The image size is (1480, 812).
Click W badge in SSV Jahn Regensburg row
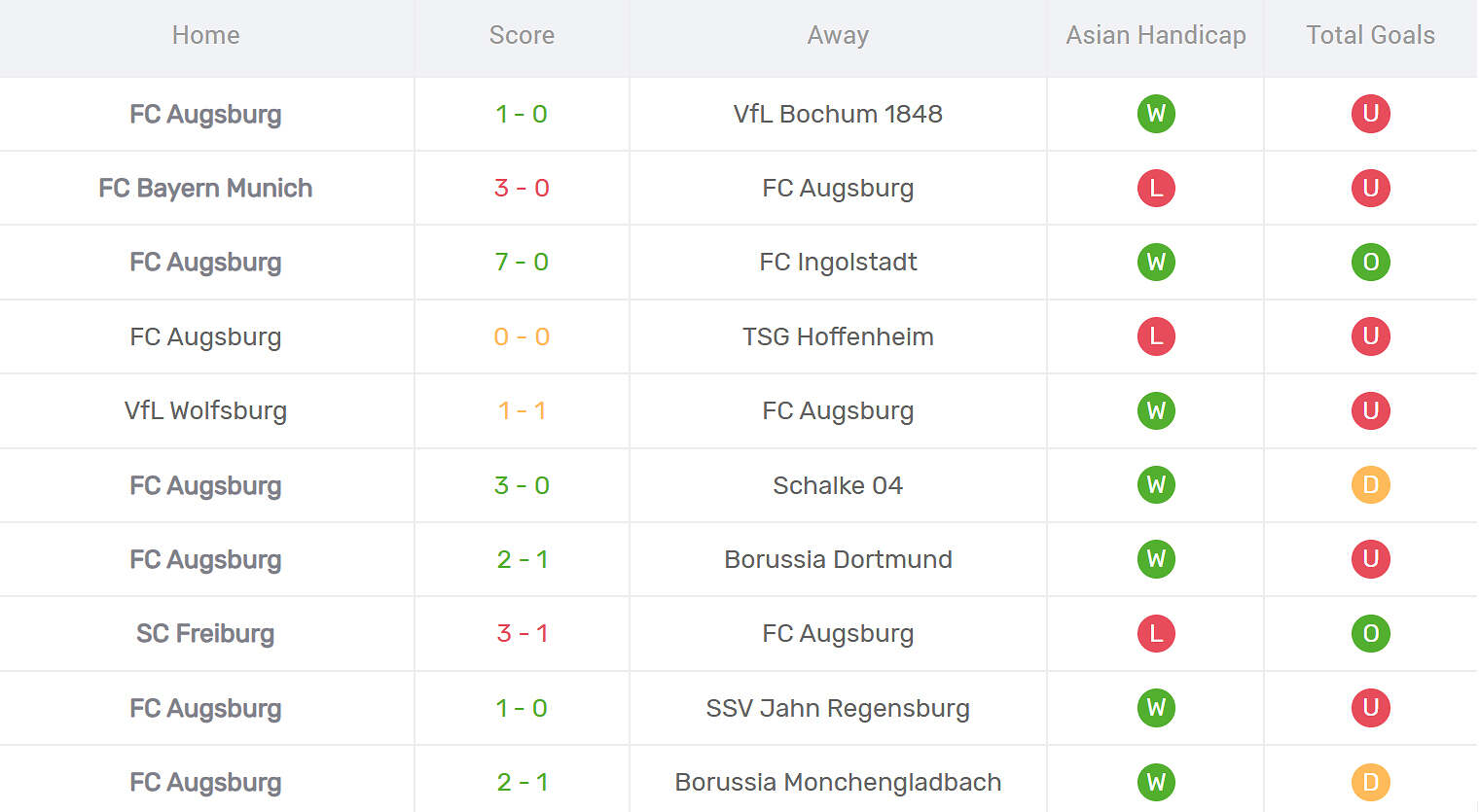(1156, 708)
